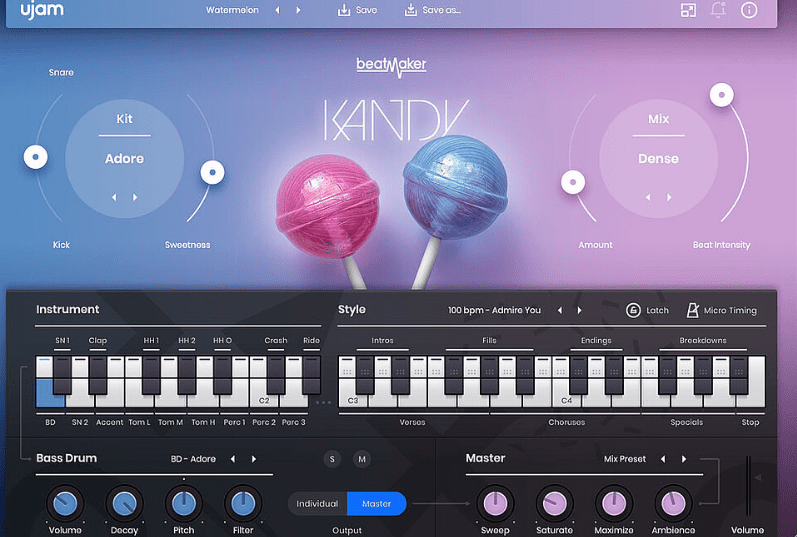The width and height of the screenshot is (797, 537).
Task: Click the Latch icon
Action: pyautogui.click(x=633, y=310)
